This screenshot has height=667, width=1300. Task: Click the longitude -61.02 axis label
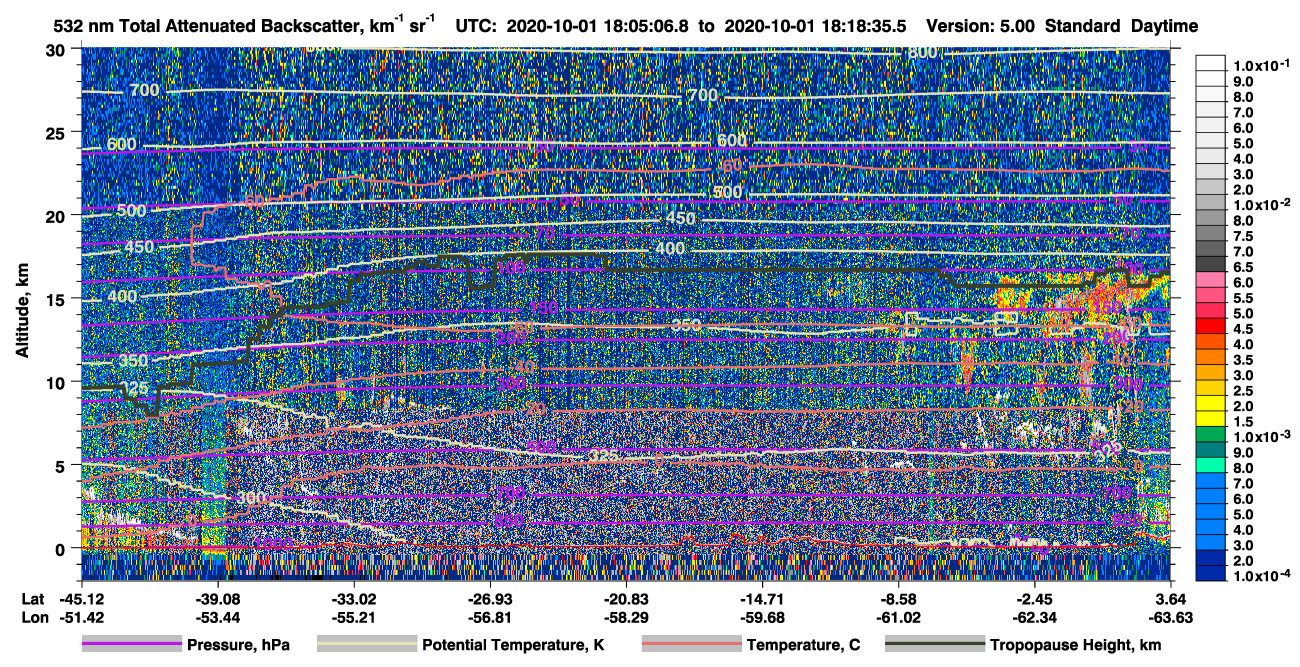901,617
